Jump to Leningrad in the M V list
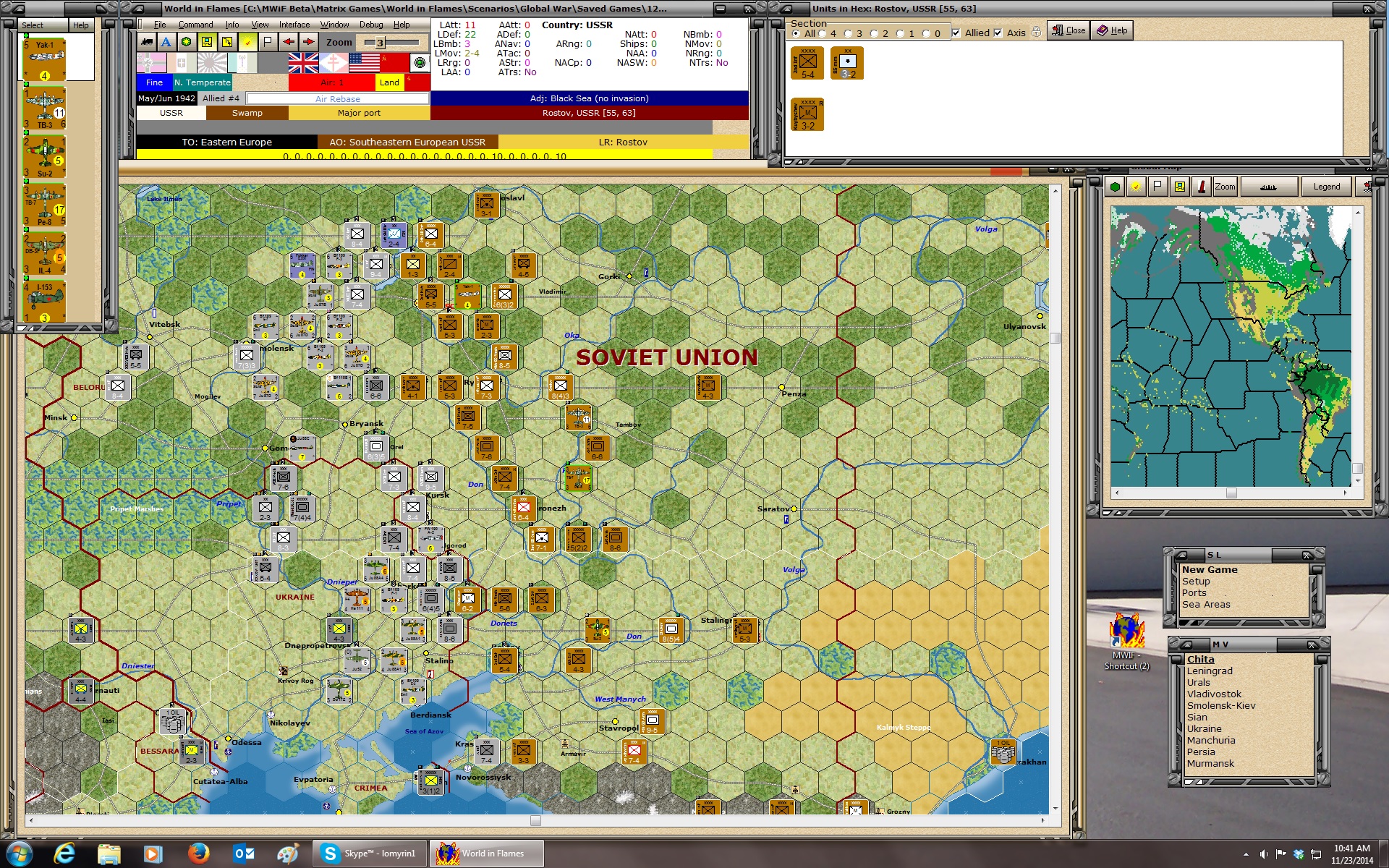Image resolution: width=1389 pixels, height=868 pixels. pyautogui.click(x=1210, y=671)
